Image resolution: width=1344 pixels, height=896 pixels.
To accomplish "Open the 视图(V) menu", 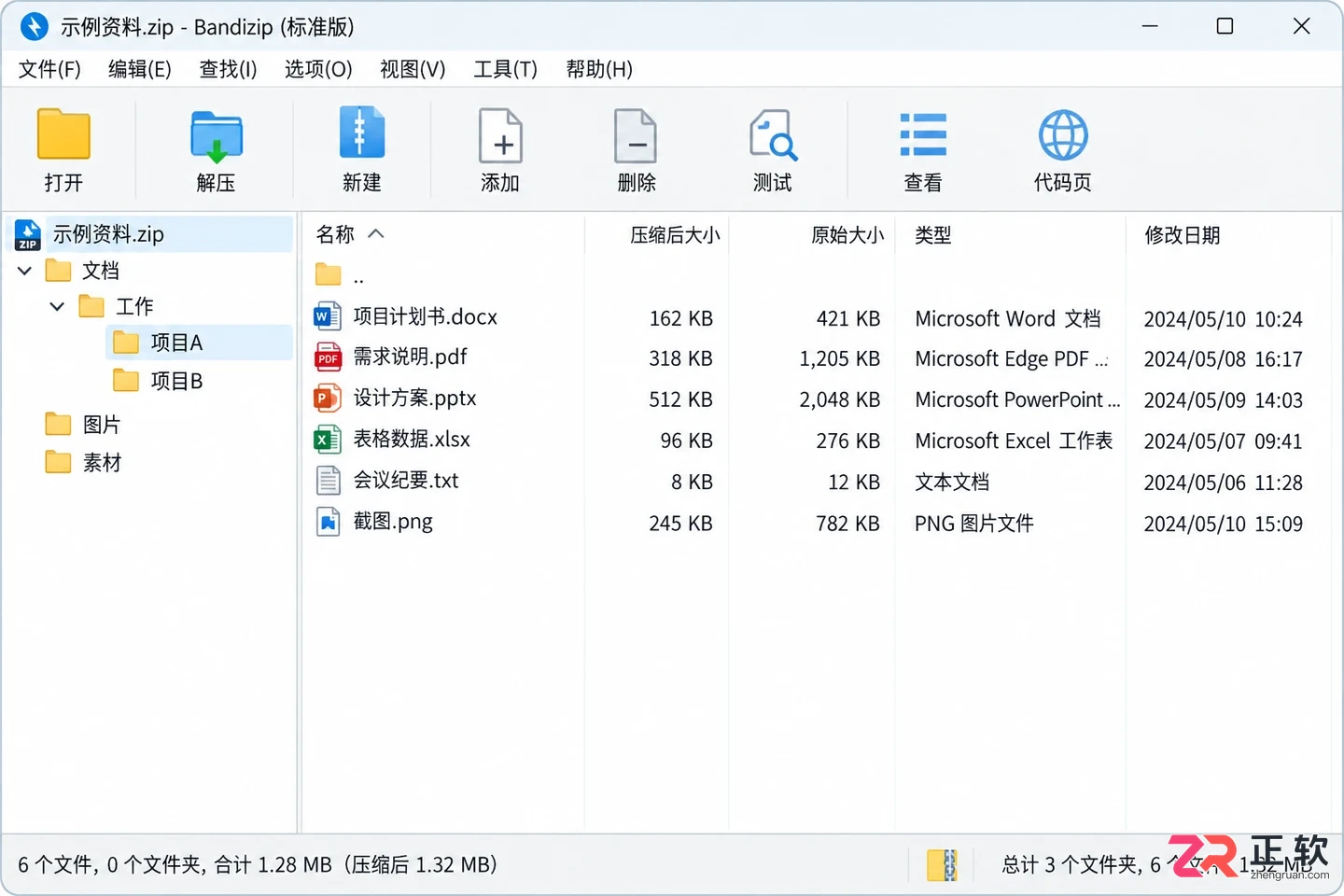I will tap(413, 69).
